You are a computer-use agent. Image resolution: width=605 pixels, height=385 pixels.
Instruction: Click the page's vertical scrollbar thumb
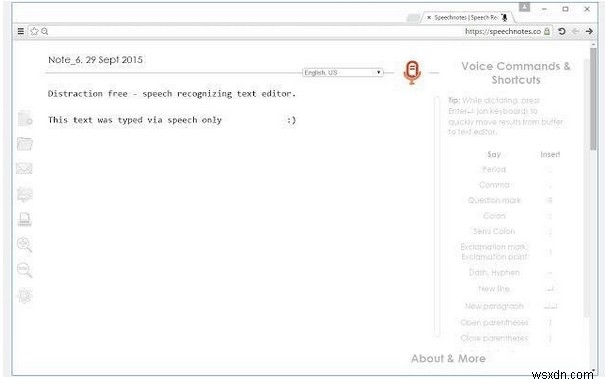pyautogui.click(x=593, y=99)
